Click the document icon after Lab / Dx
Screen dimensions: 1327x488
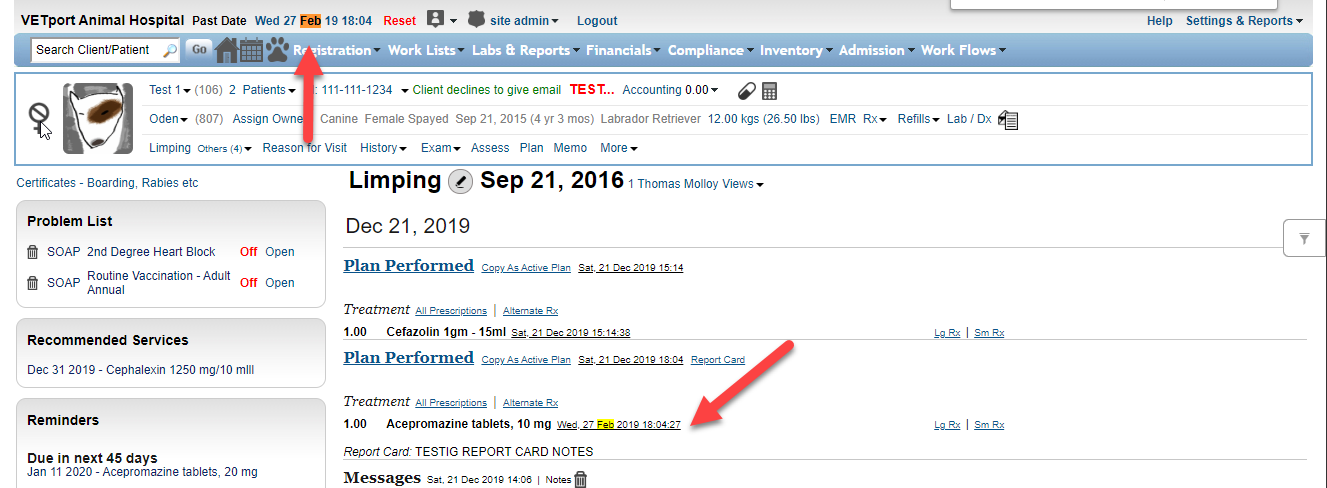tap(1008, 120)
